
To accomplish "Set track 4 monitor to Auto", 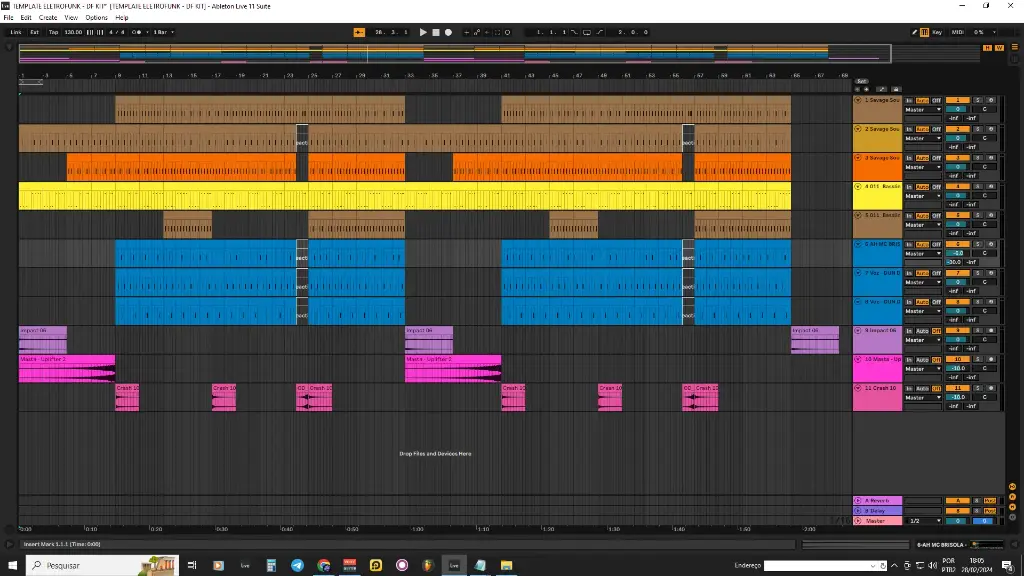I will click(x=922, y=187).
